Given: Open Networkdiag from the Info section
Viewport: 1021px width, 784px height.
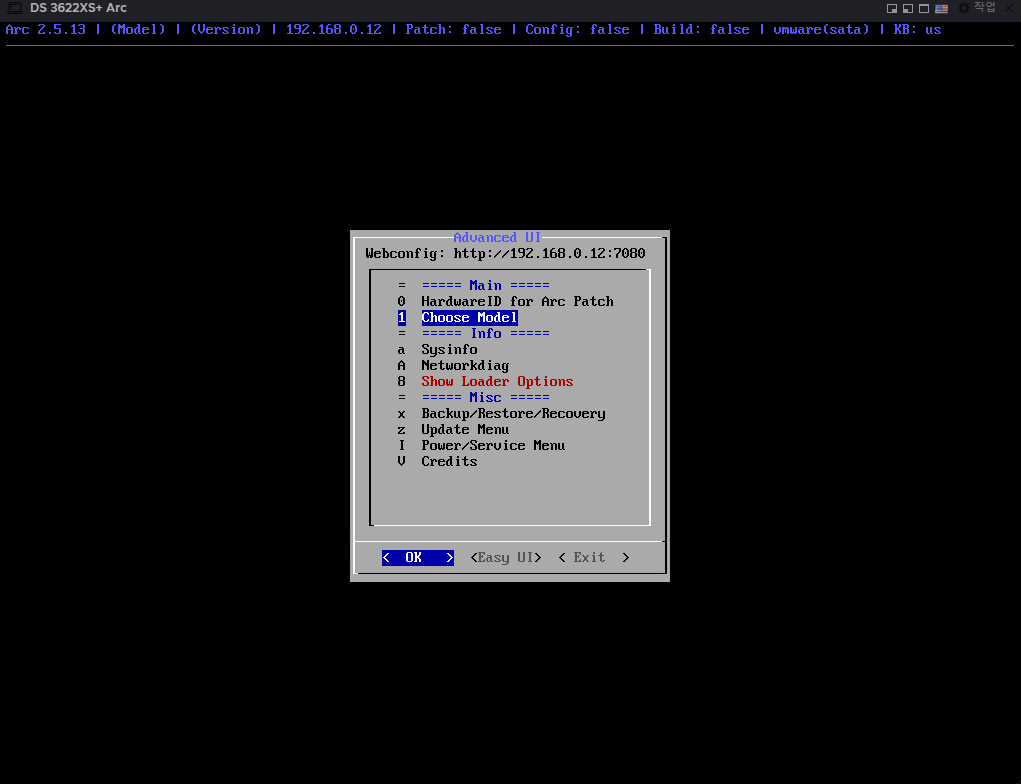Looking at the screenshot, I should click(x=464, y=366).
